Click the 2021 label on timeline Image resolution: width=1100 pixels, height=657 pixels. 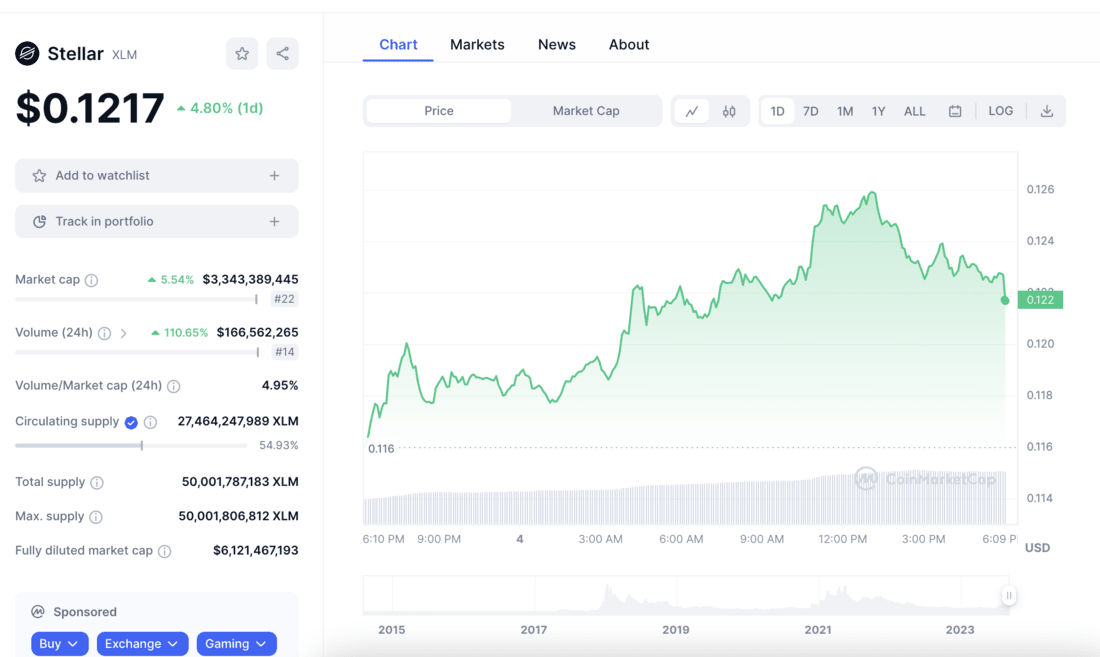point(818,630)
